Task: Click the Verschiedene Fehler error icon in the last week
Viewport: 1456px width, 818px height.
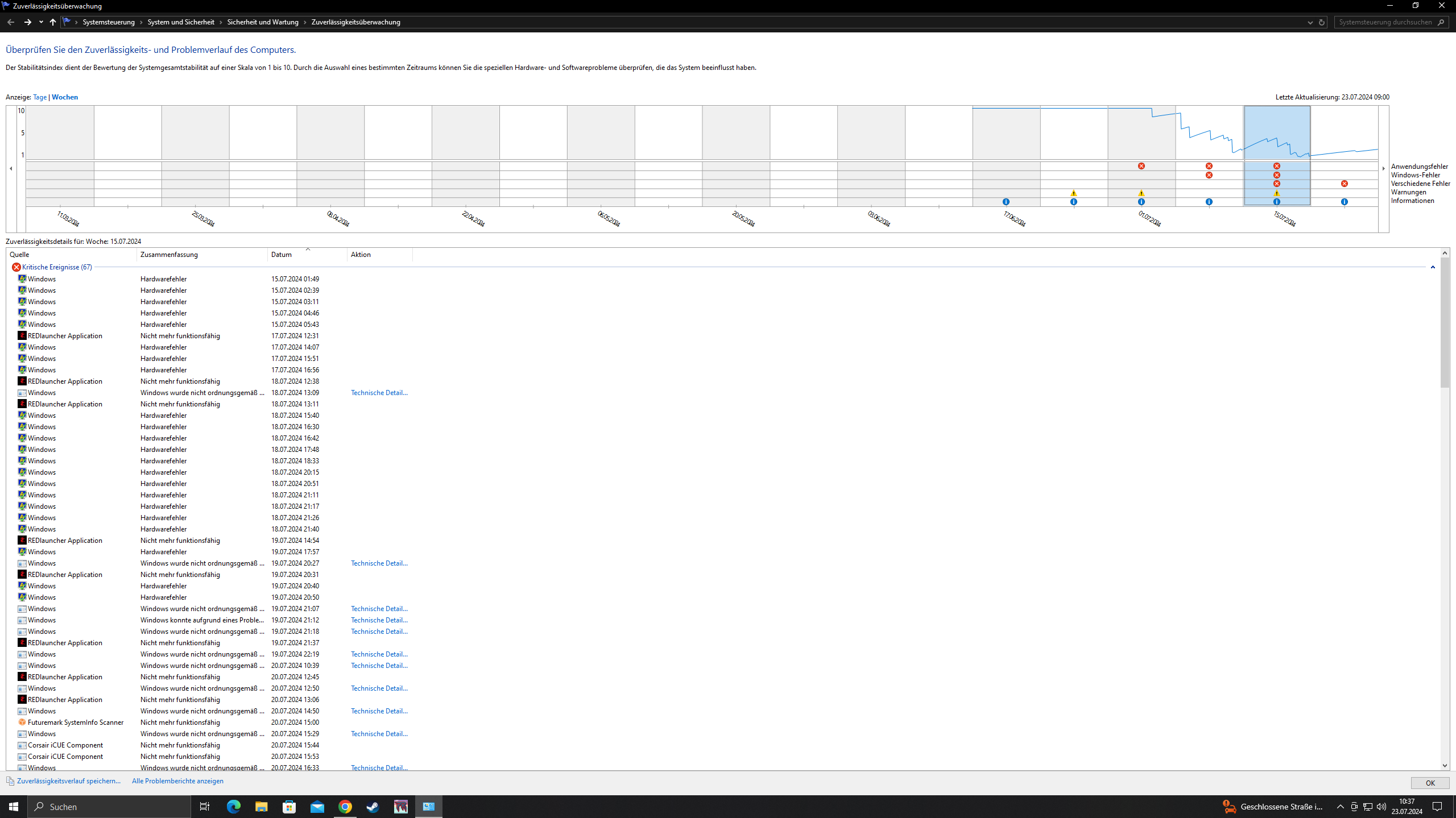Action: coord(1344,184)
